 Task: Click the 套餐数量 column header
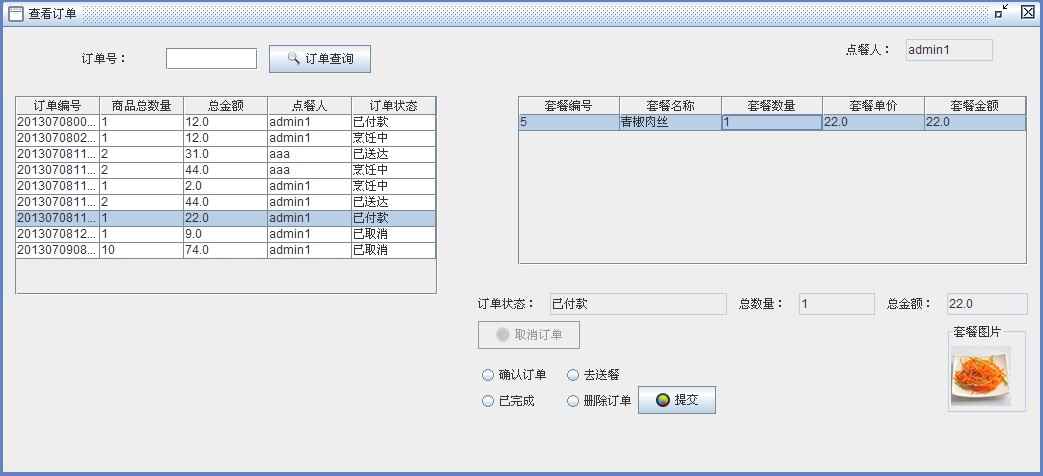coord(772,106)
